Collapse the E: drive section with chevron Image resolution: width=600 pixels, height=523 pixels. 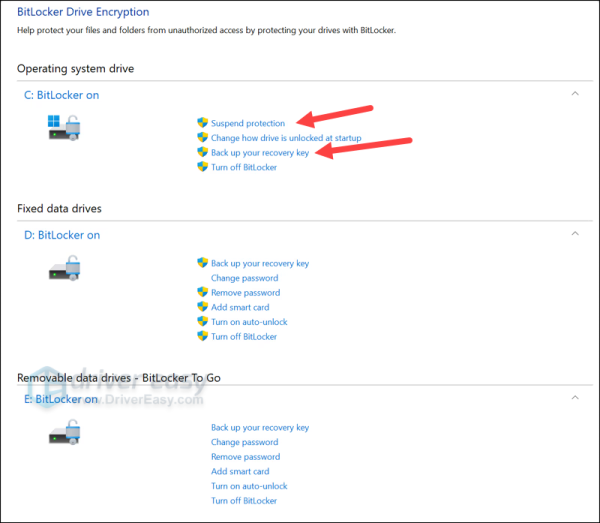575,398
